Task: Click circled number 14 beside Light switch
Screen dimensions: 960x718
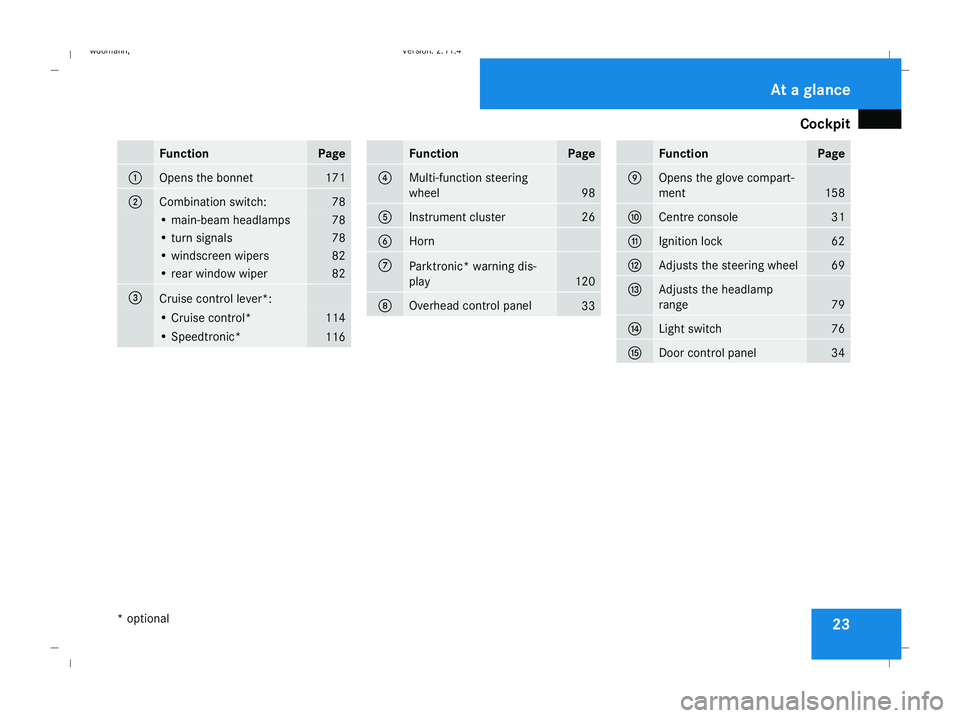Action: pos(635,329)
